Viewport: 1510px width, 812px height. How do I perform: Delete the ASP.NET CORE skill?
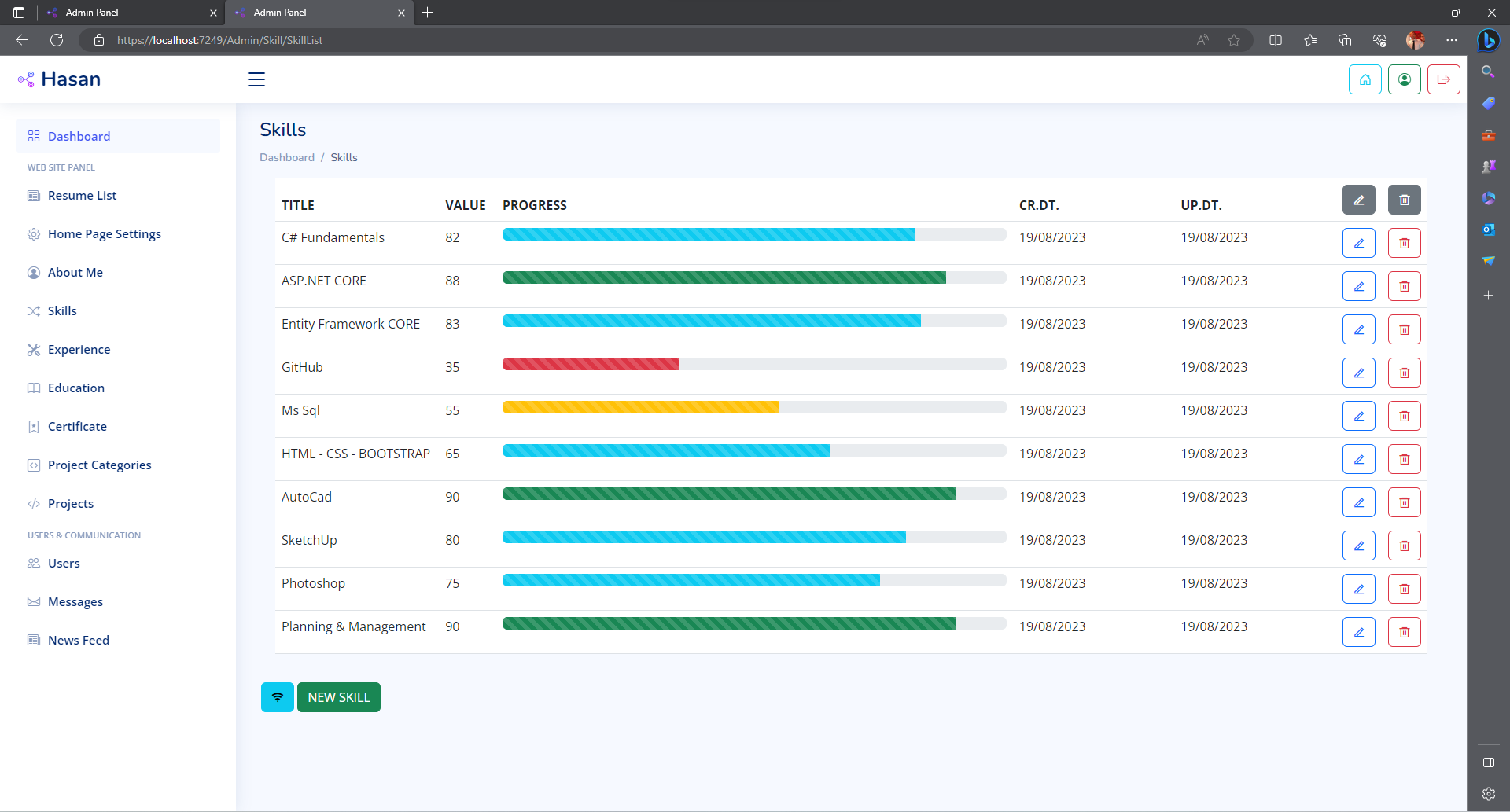point(1405,286)
